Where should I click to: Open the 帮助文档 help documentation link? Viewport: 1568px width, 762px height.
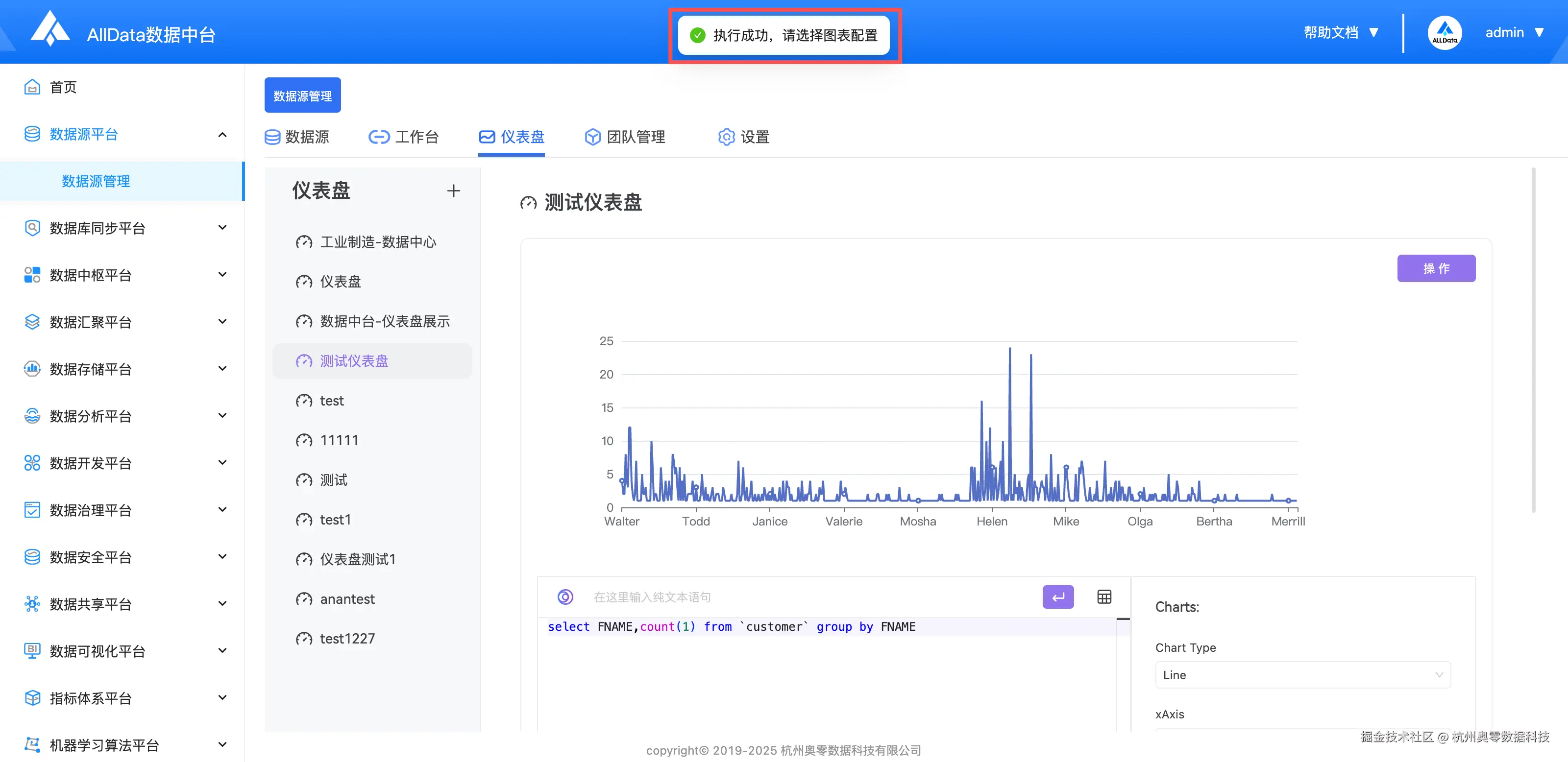[x=1333, y=32]
